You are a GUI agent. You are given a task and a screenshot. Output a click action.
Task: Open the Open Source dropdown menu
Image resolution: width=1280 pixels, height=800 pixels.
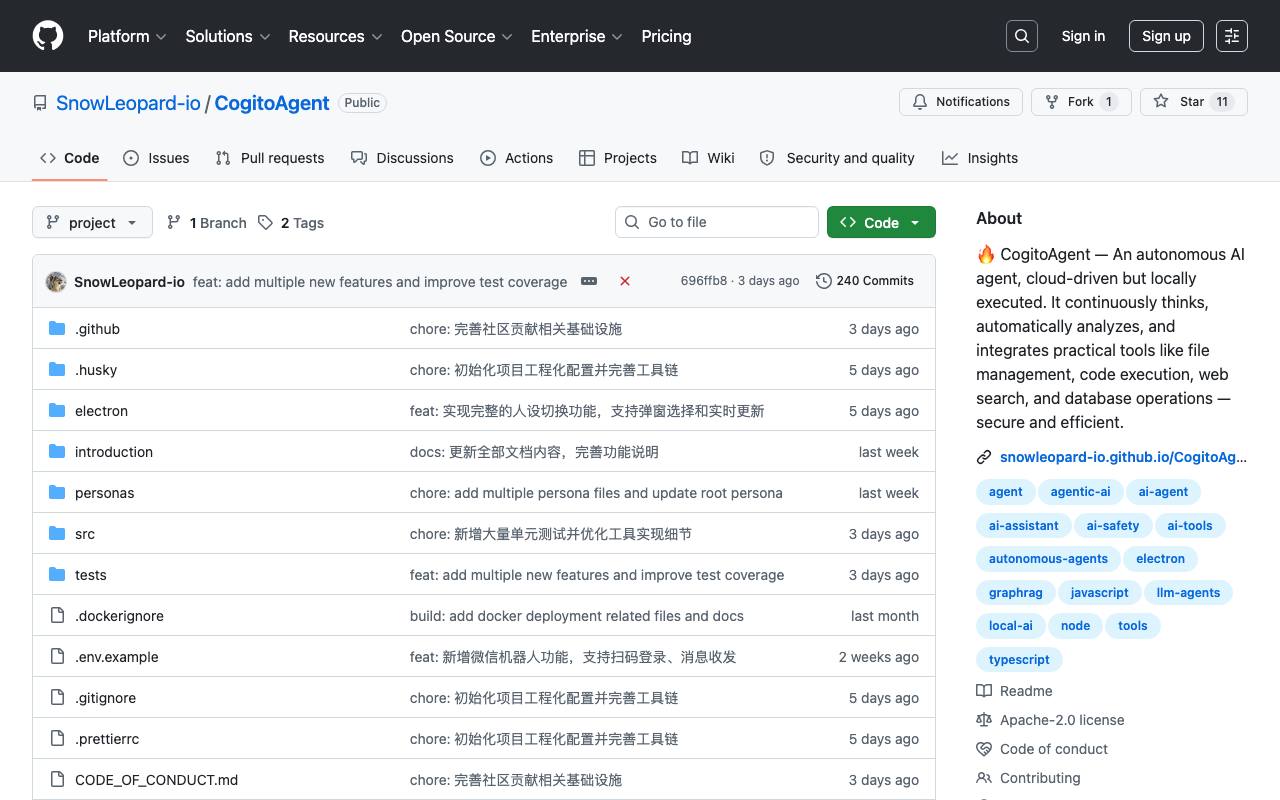(x=457, y=36)
